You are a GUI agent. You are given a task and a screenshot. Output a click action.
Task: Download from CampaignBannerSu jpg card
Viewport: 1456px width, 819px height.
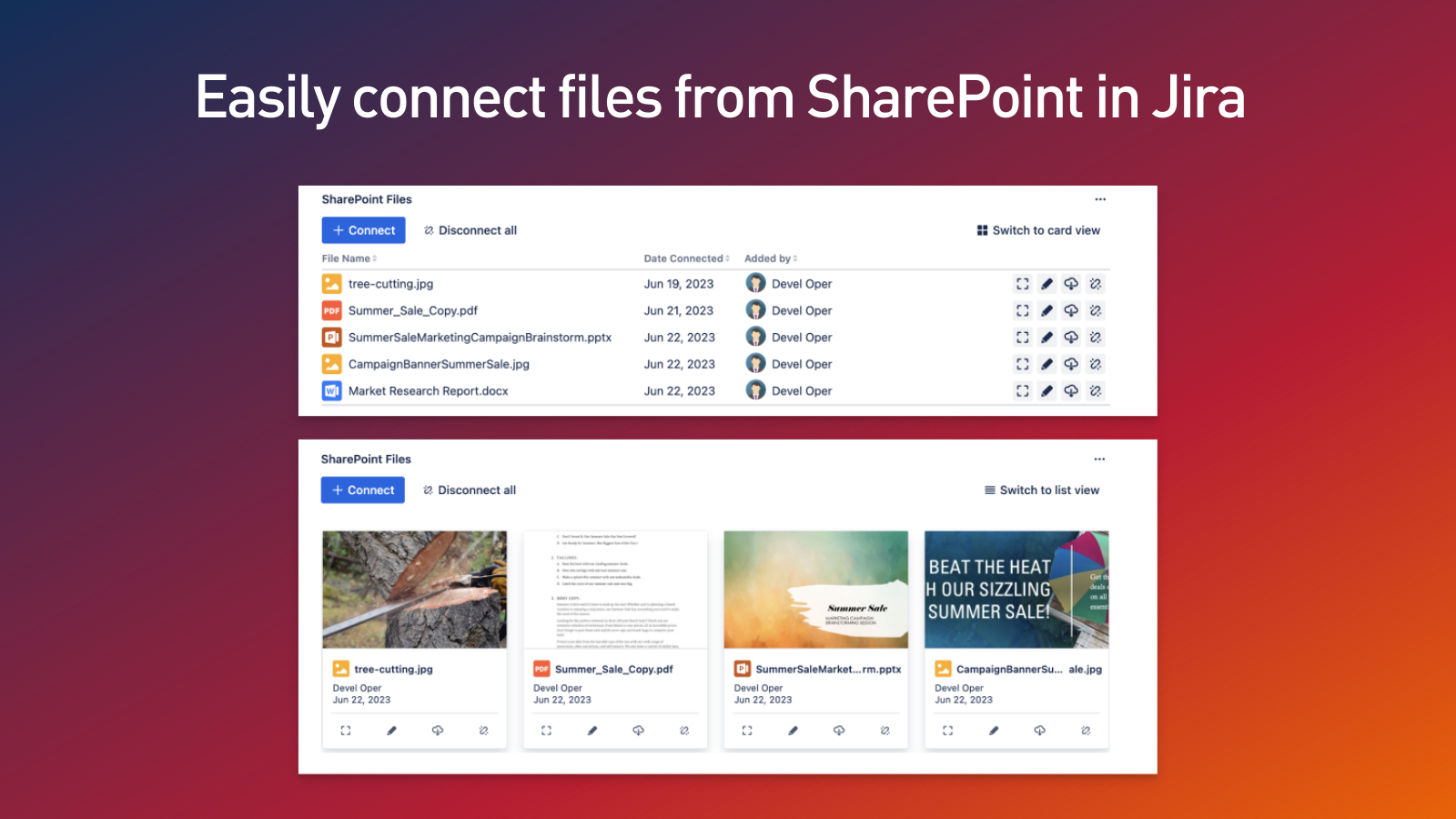click(1040, 731)
